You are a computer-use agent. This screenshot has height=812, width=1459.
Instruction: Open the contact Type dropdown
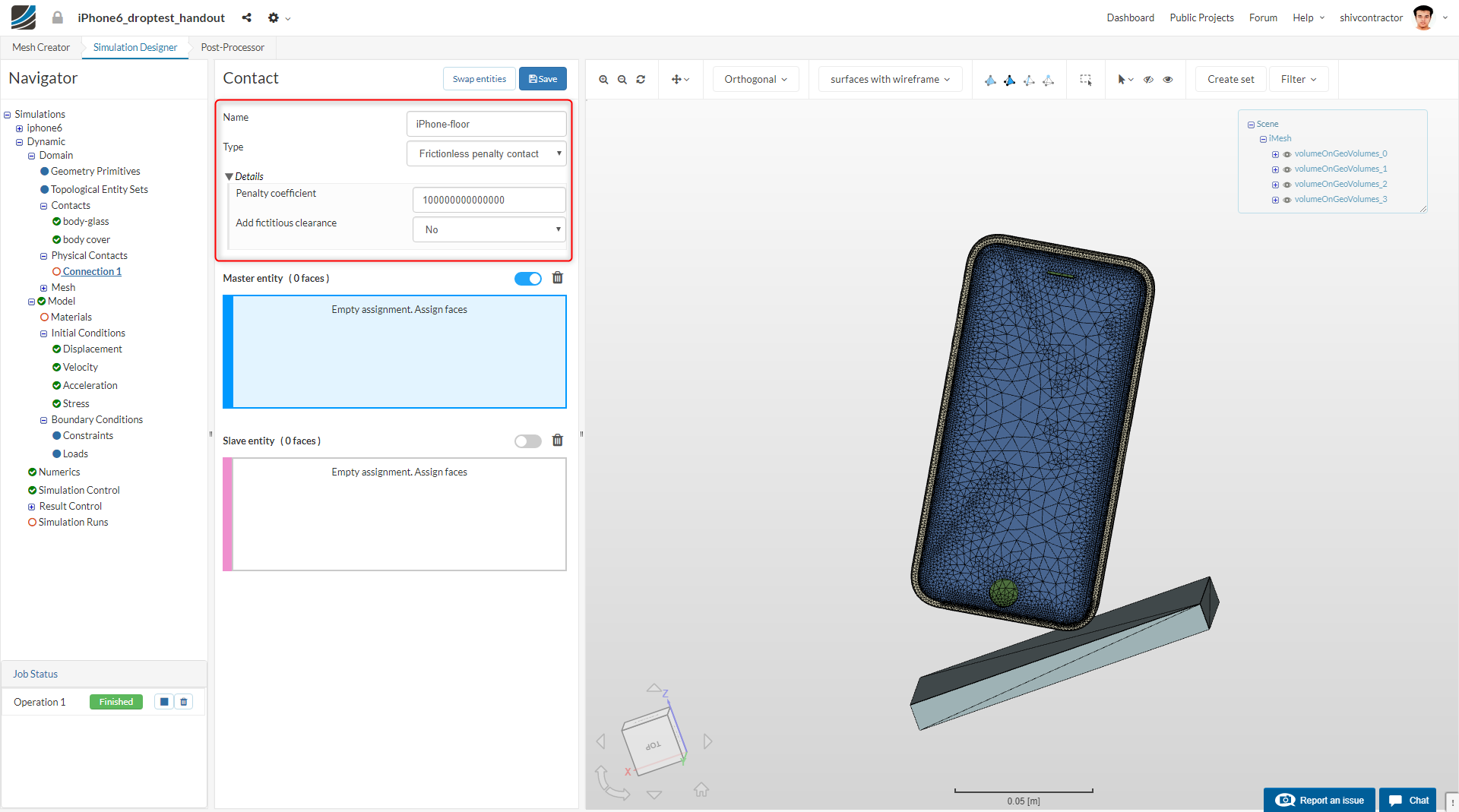(486, 153)
